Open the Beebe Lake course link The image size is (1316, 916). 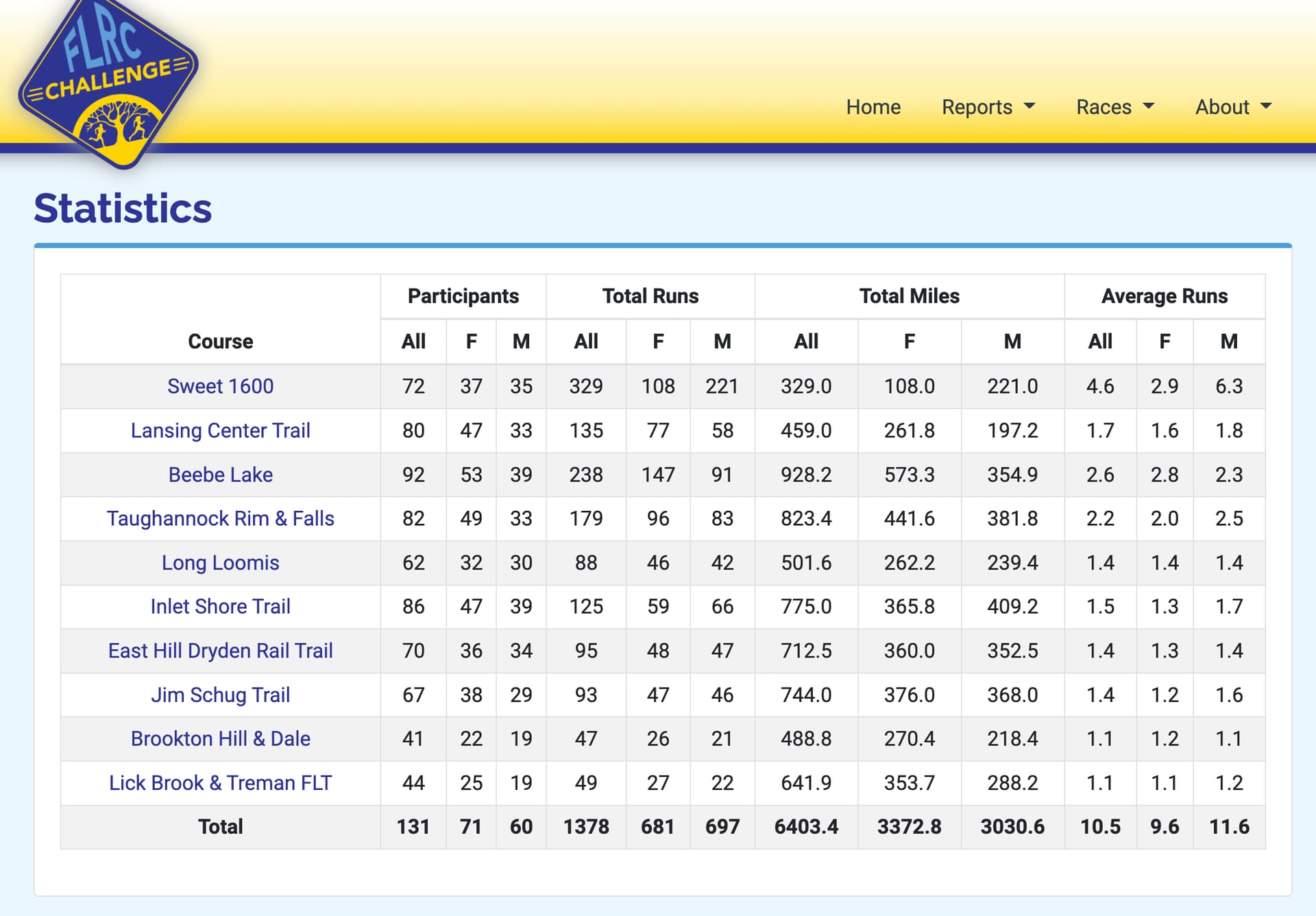pyautogui.click(x=220, y=474)
